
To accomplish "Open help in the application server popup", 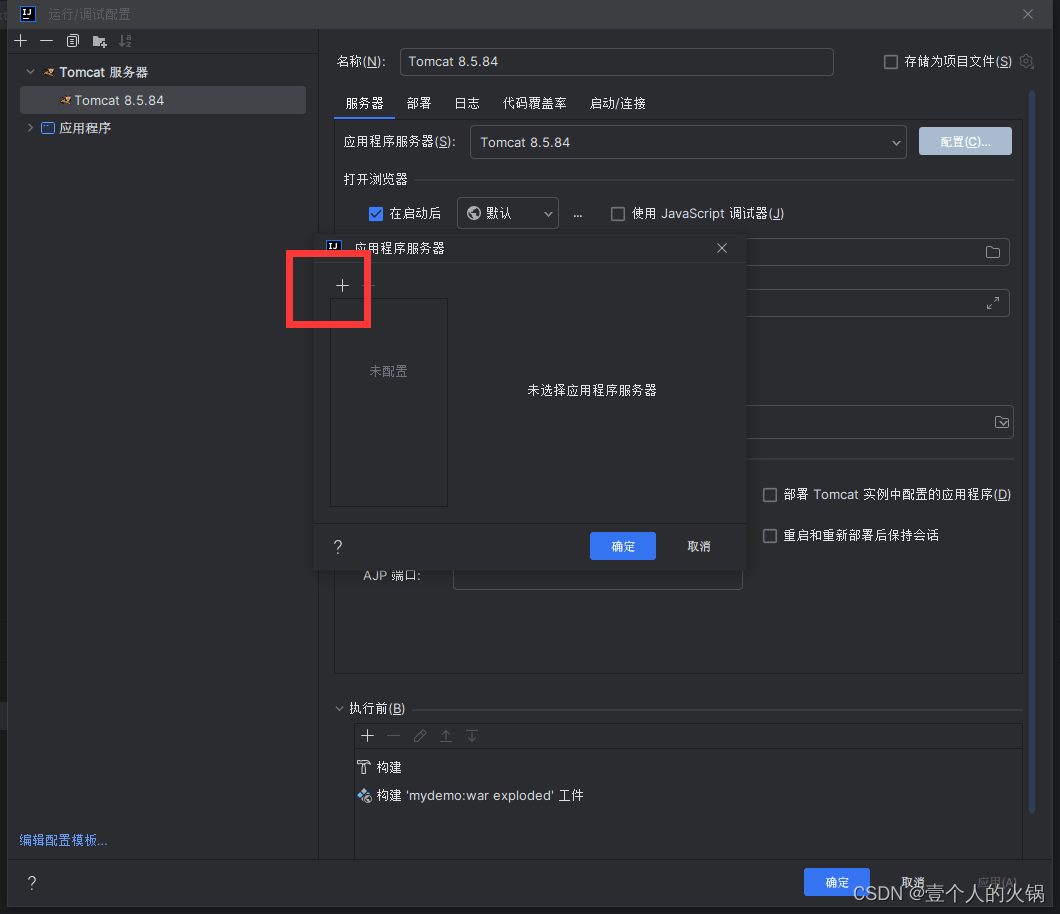I will point(338,546).
